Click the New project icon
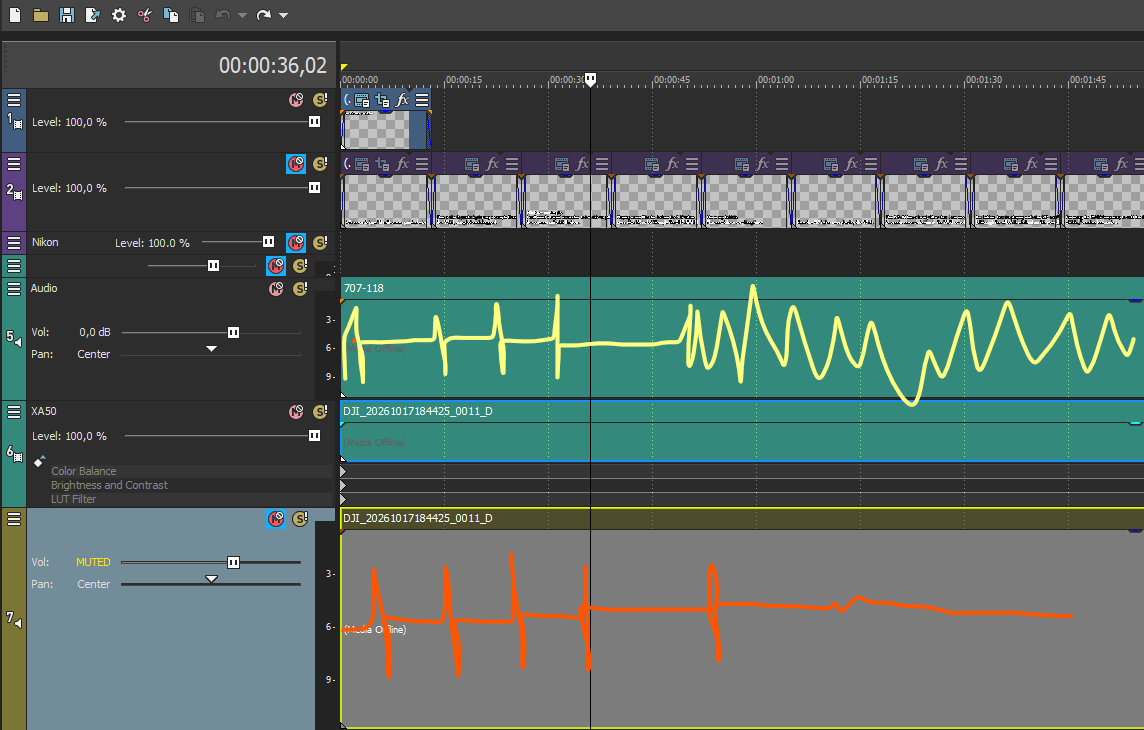This screenshot has height=730, width=1144. tap(15, 15)
